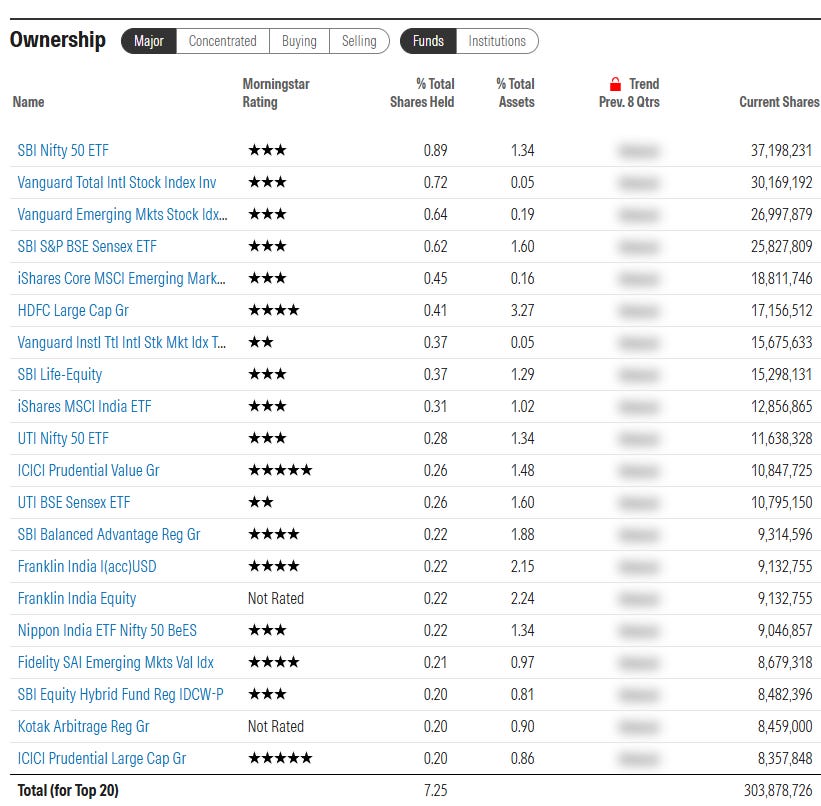Open ICICI Prudential Large Cap Gr link
The image size is (821, 806).
[x=102, y=758]
